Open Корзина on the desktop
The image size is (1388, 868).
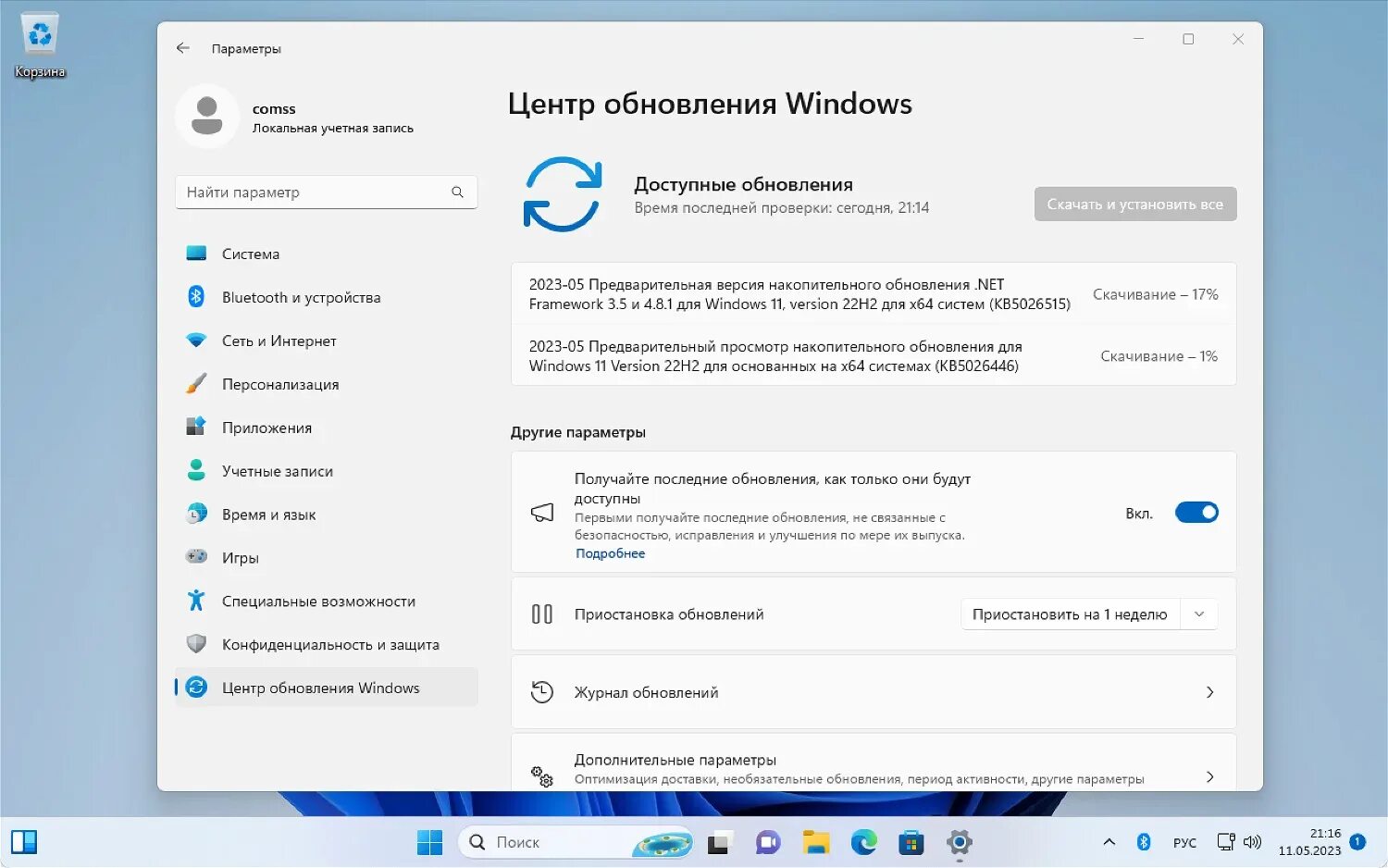[40, 45]
